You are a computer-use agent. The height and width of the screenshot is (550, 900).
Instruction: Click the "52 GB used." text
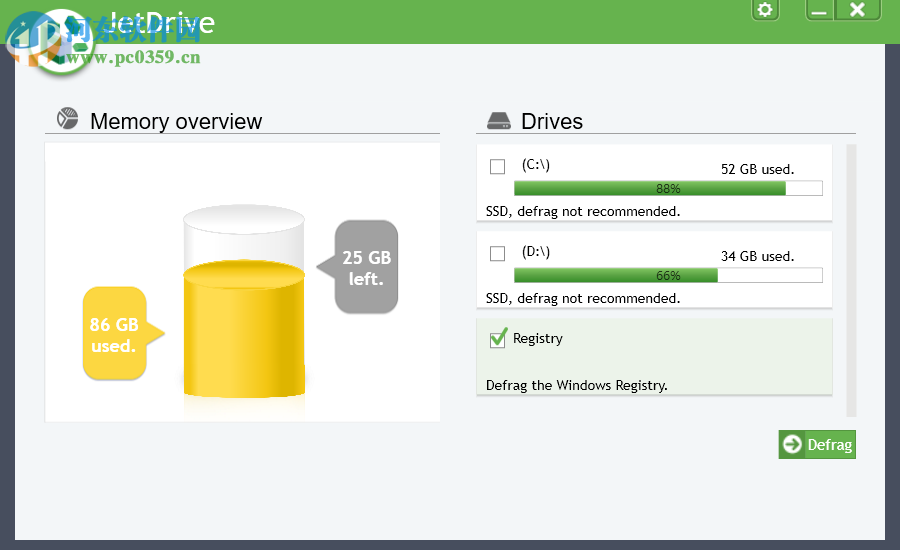pos(758,169)
